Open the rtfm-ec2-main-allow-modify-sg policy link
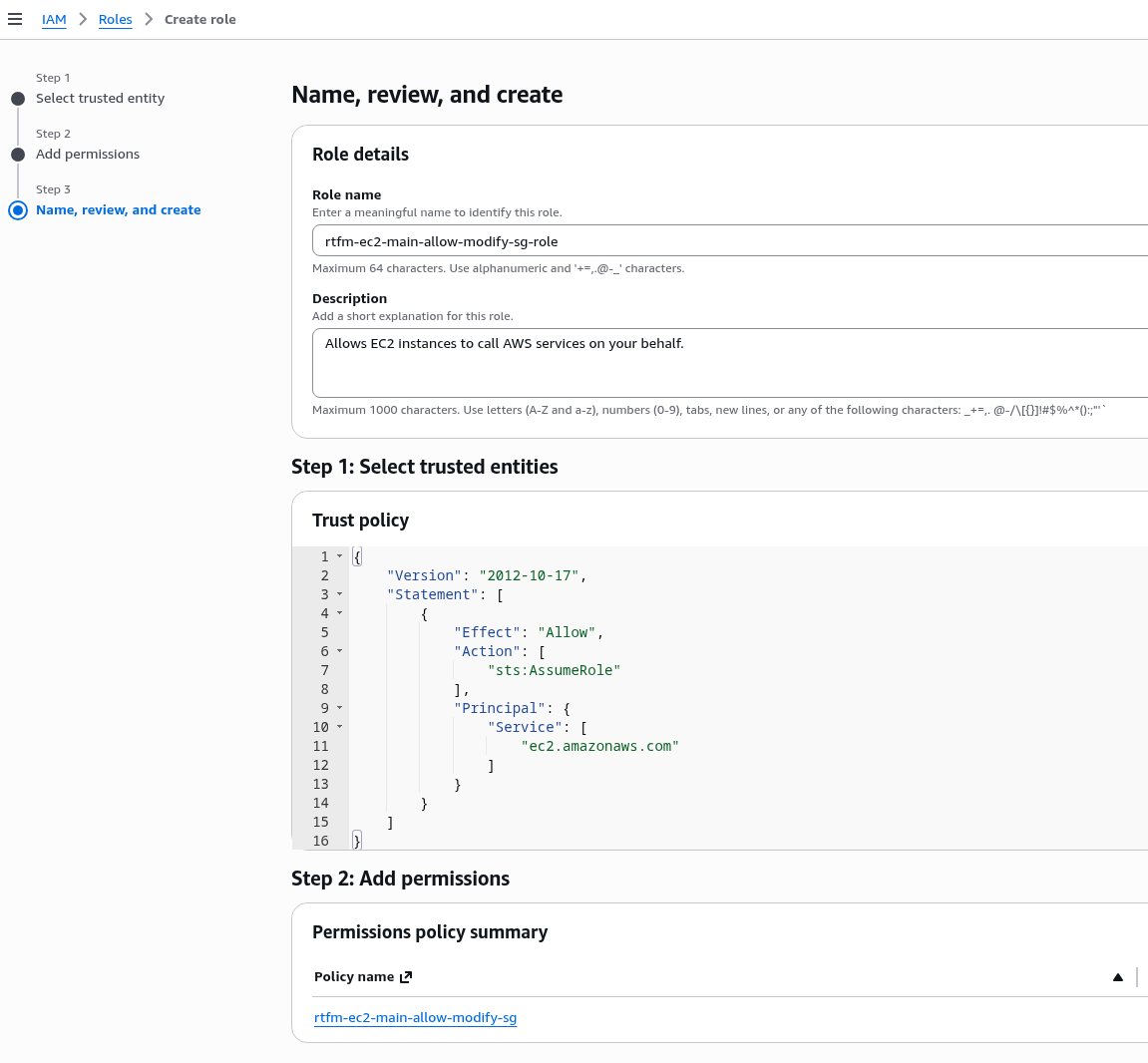The height and width of the screenshot is (1063, 1148). (415, 1018)
